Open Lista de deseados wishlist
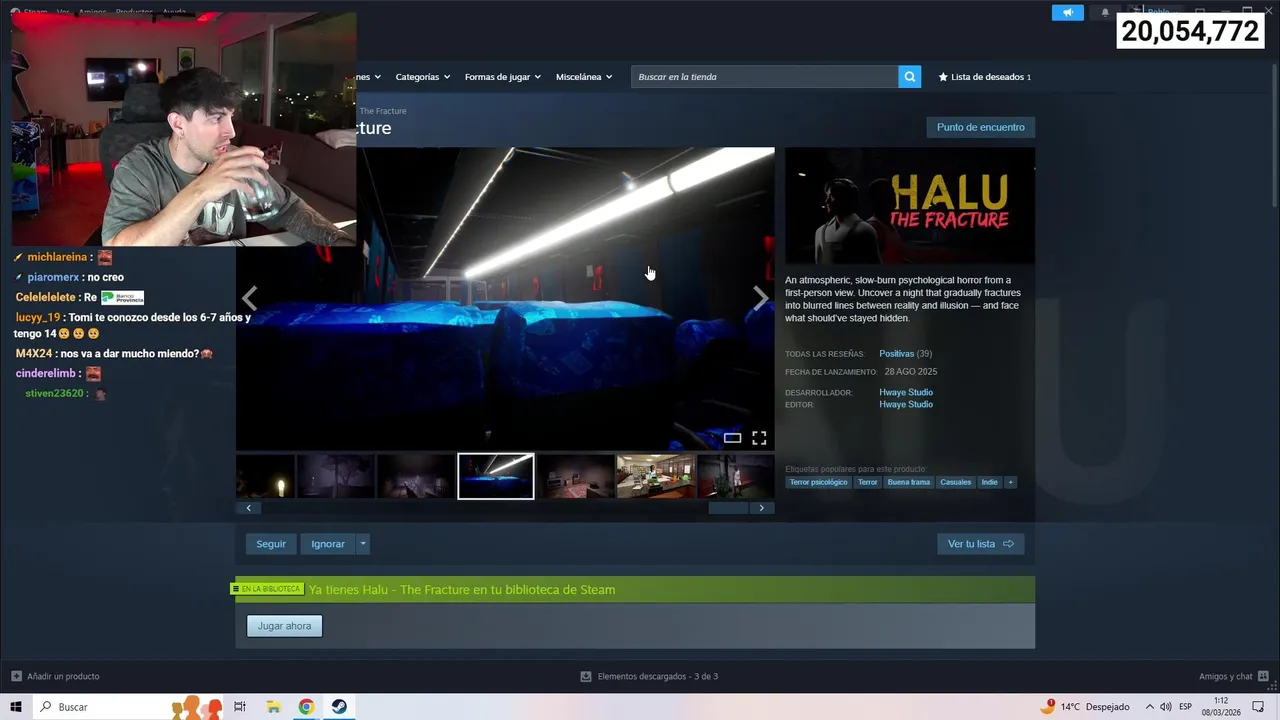Viewport: 1280px width, 720px height. tap(984, 77)
